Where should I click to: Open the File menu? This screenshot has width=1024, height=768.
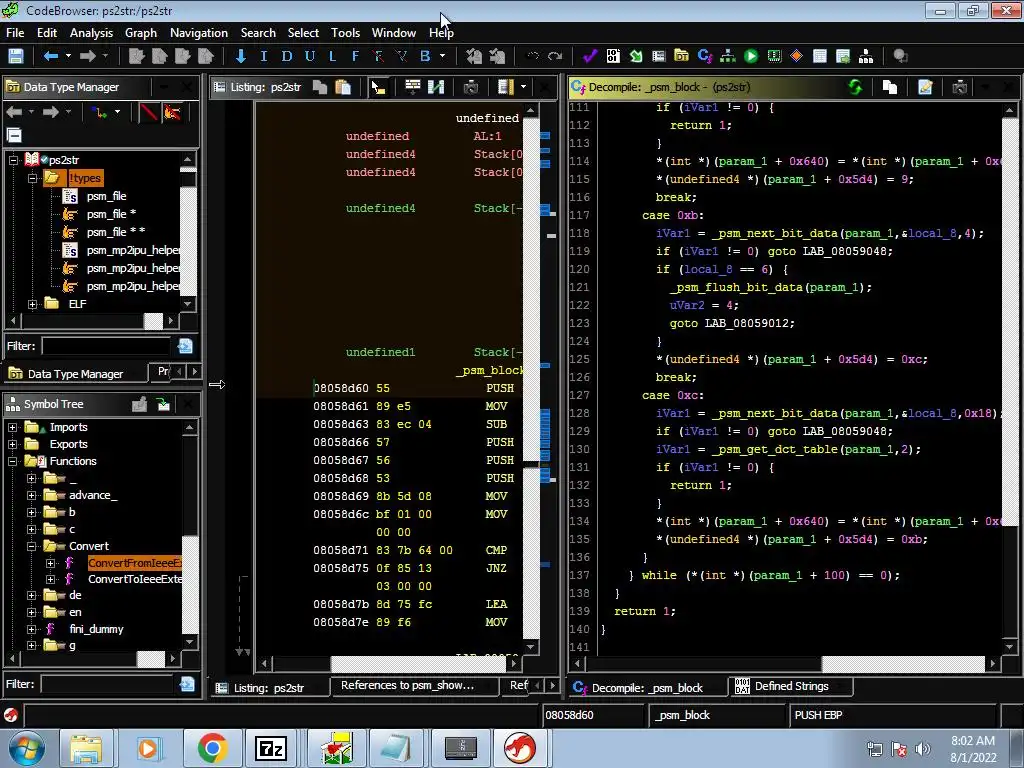click(x=15, y=33)
